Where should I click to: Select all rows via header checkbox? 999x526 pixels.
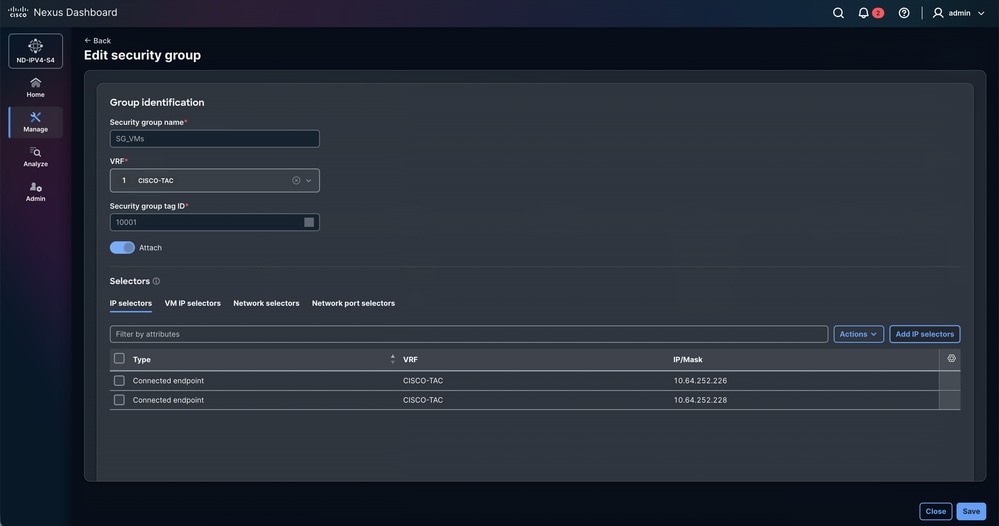point(119,359)
